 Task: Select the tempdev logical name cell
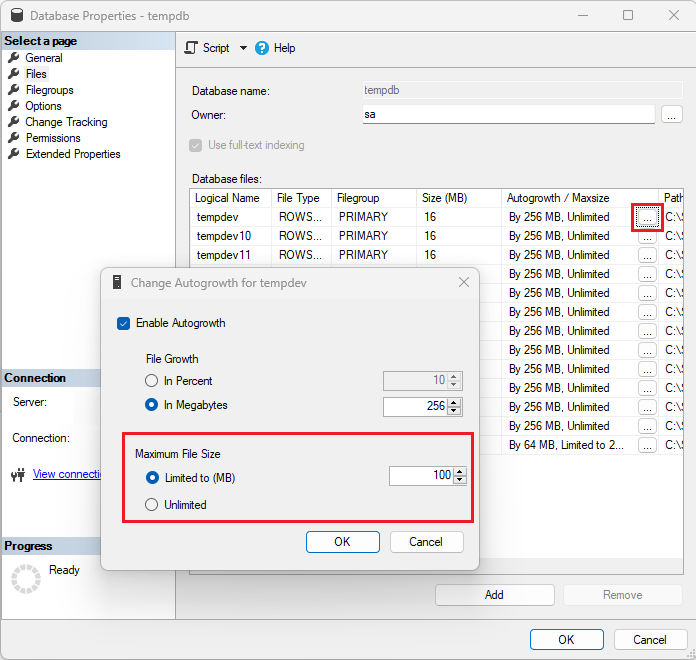click(231, 217)
